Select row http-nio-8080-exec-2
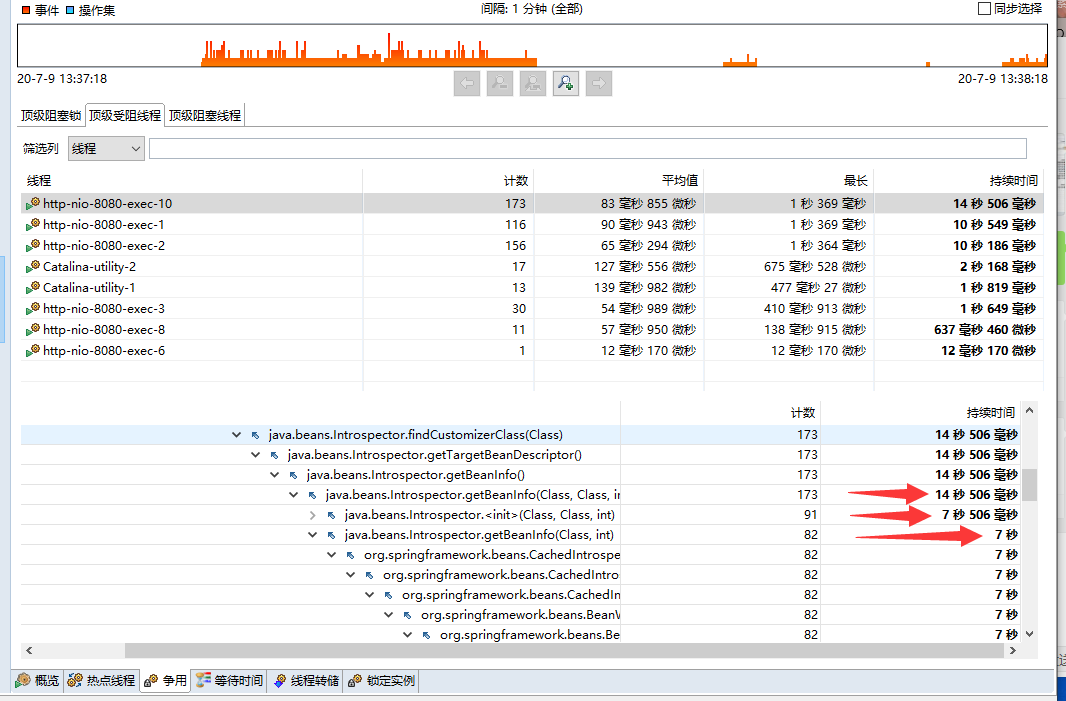The width and height of the screenshot is (1066, 701). (x=532, y=245)
